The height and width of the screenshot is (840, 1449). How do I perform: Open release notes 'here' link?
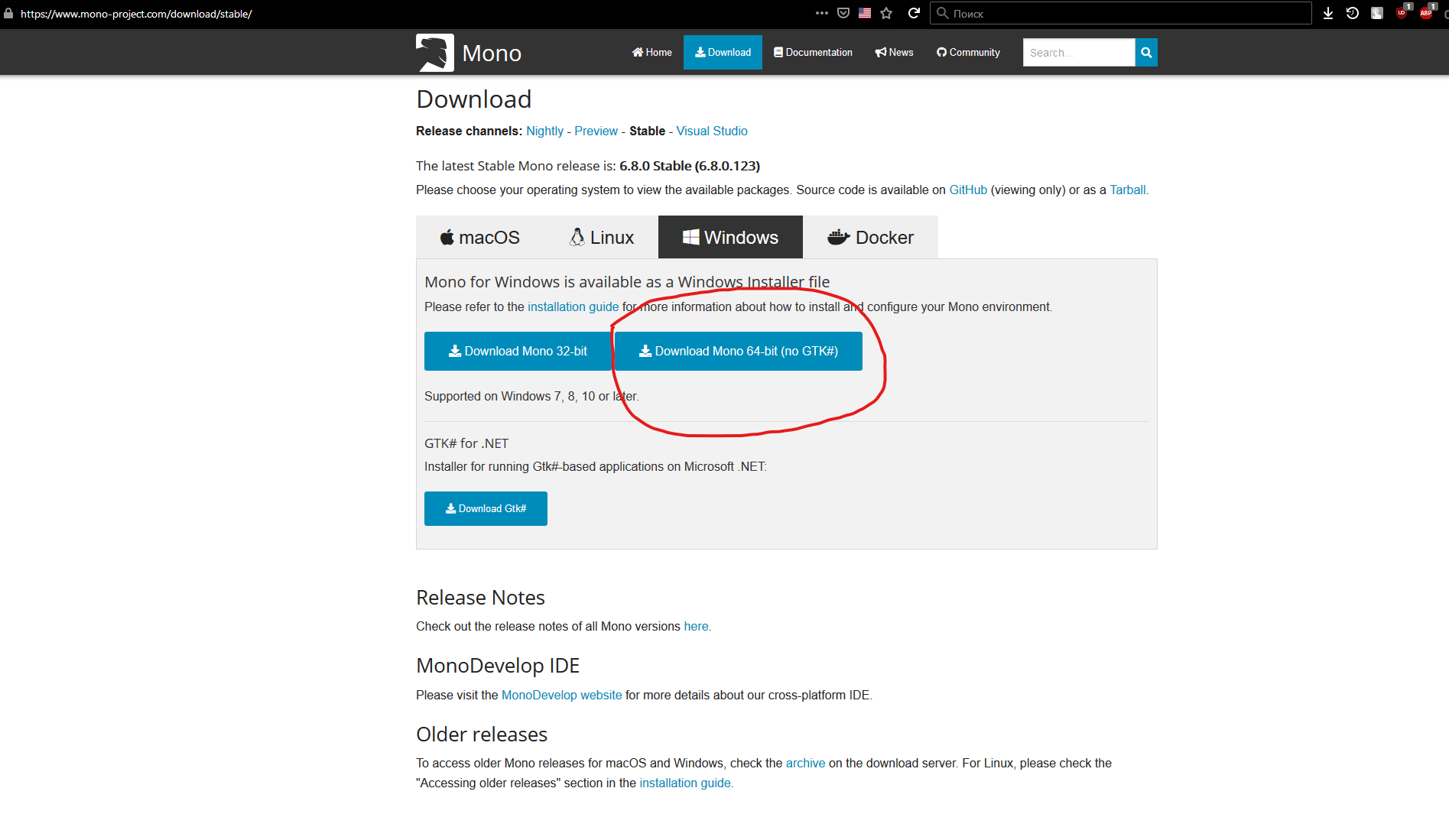696,626
